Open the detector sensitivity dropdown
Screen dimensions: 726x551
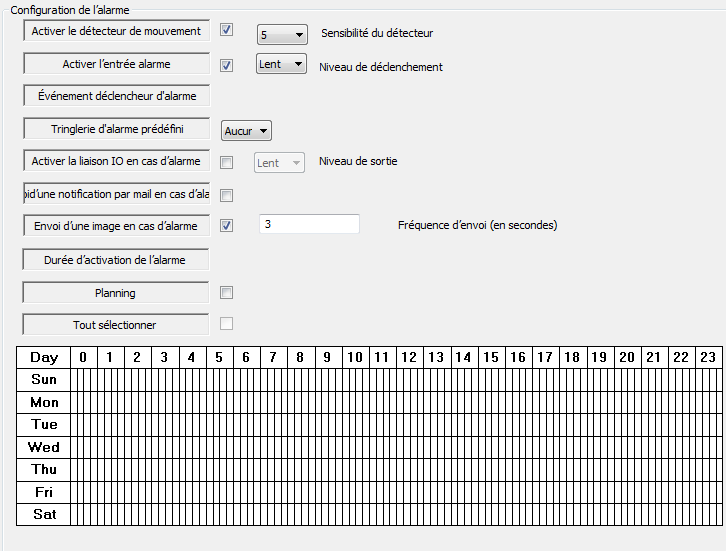282,34
